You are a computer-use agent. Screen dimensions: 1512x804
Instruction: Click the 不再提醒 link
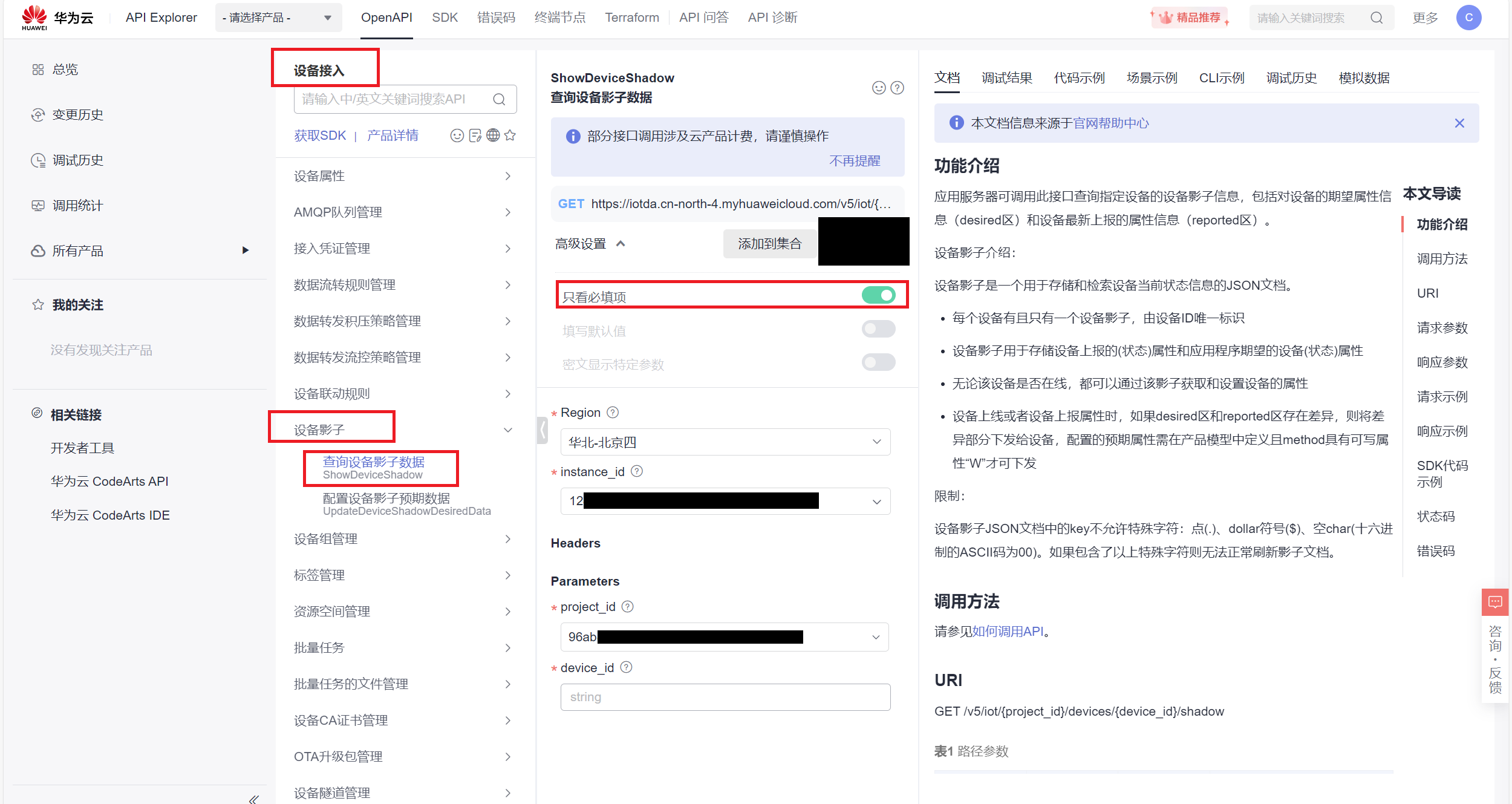click(x=855, y=161)
